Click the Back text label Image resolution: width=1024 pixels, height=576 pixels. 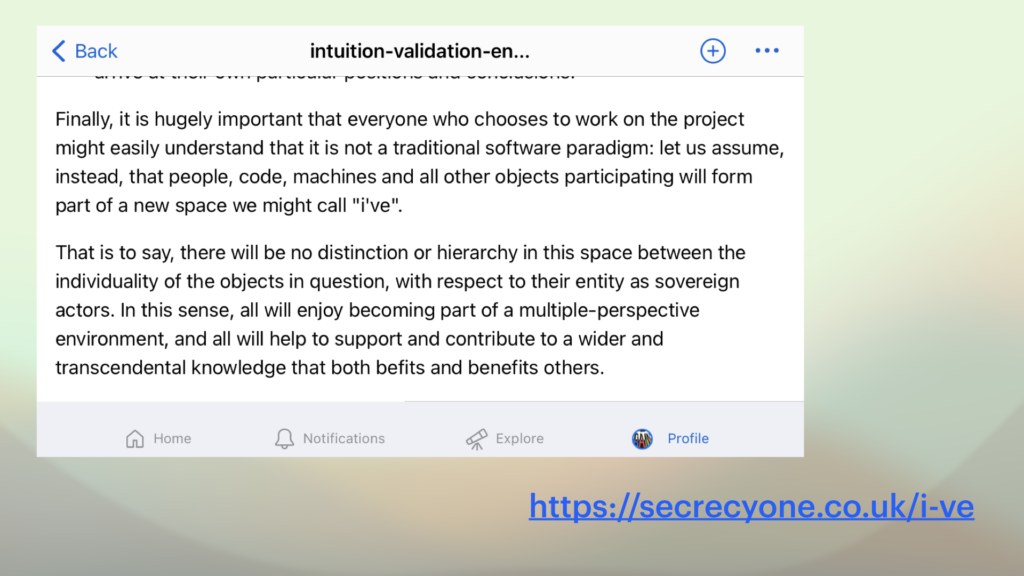click(96, 51)
